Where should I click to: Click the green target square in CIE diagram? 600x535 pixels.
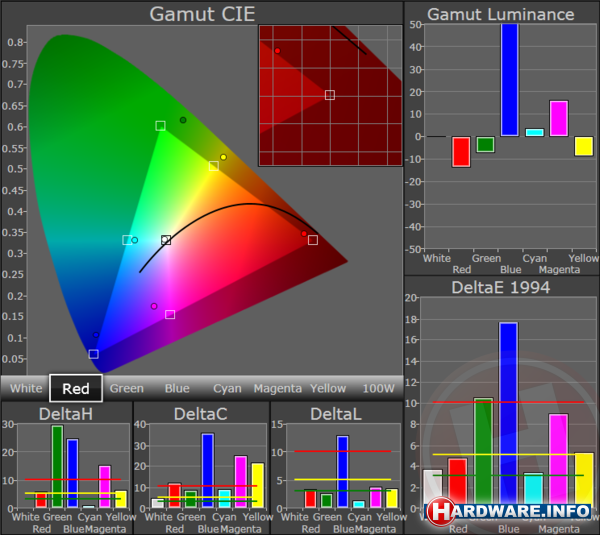(x=160, y=126)
